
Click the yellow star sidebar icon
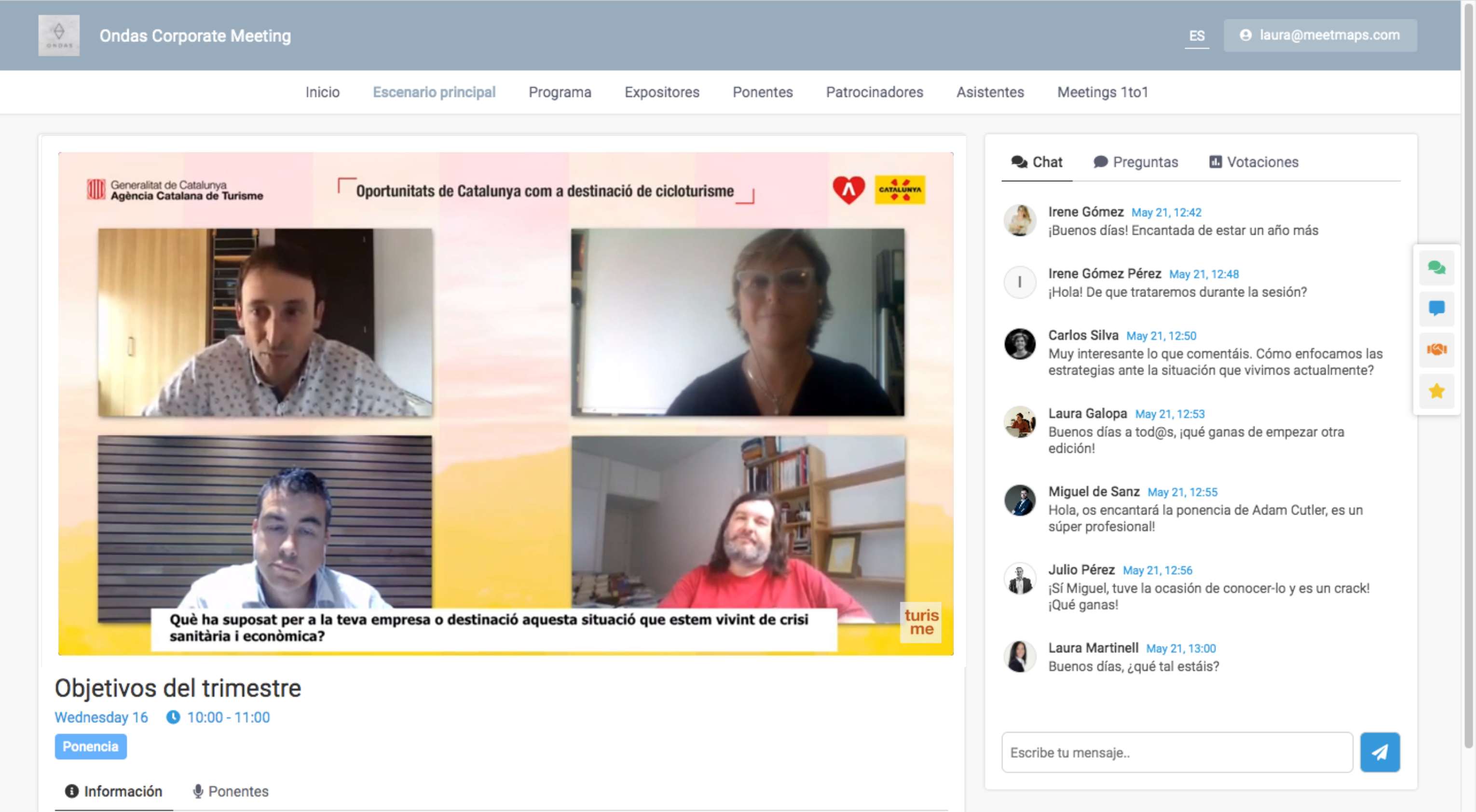click(x=1436, y=391)
